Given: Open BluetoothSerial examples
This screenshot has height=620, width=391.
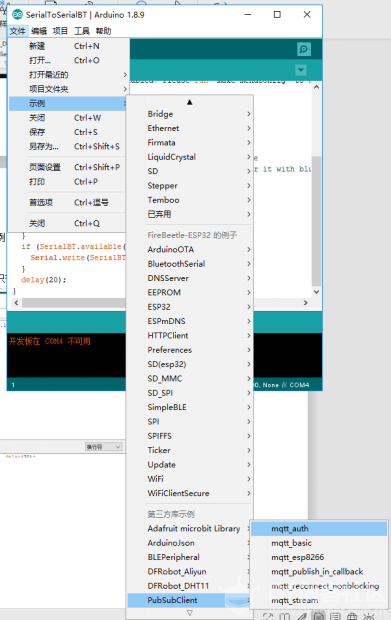Looking at the screenshot, I should pyautogui.click(x=190, y=264).
